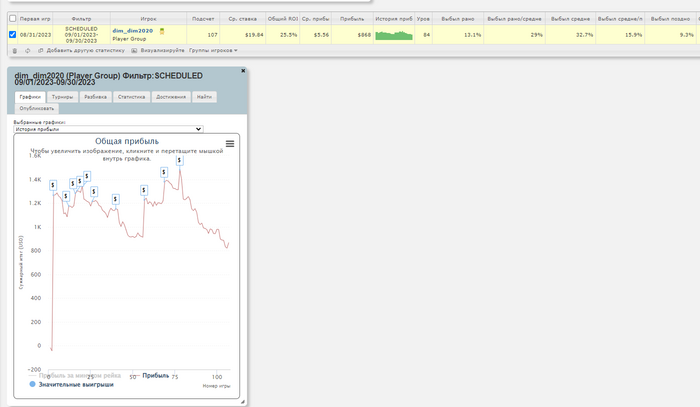Open the 'Достижения' tab

point(171,97)
